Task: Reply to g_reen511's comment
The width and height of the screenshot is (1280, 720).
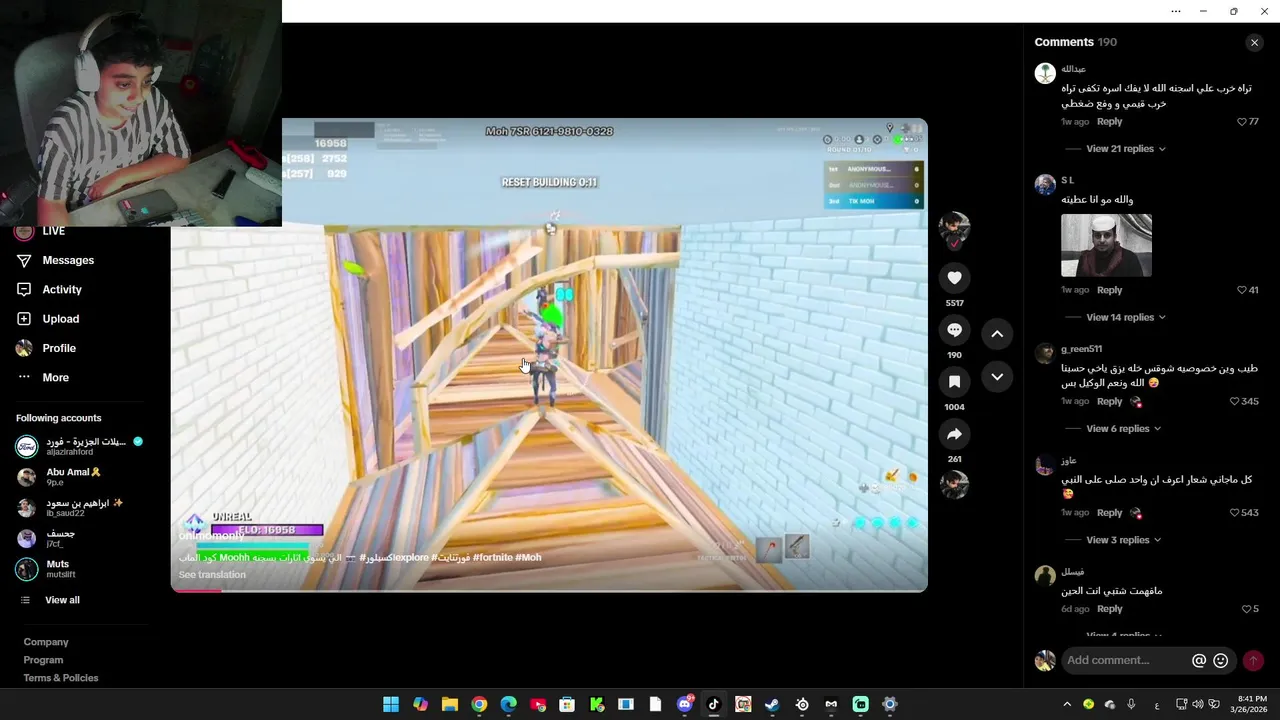Action: [1109, 401]
